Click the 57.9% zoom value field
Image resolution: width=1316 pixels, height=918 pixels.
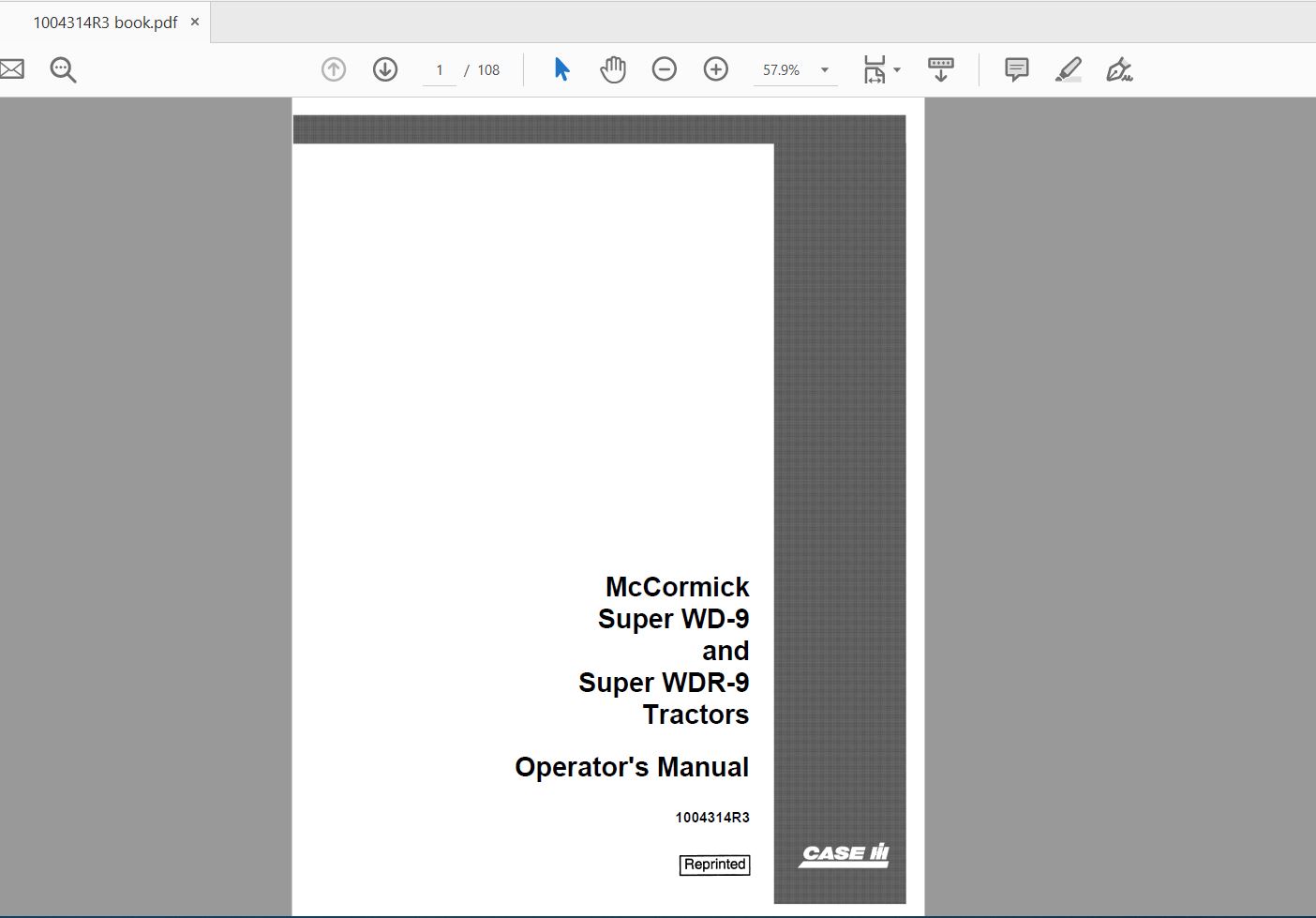click(782, 70)
